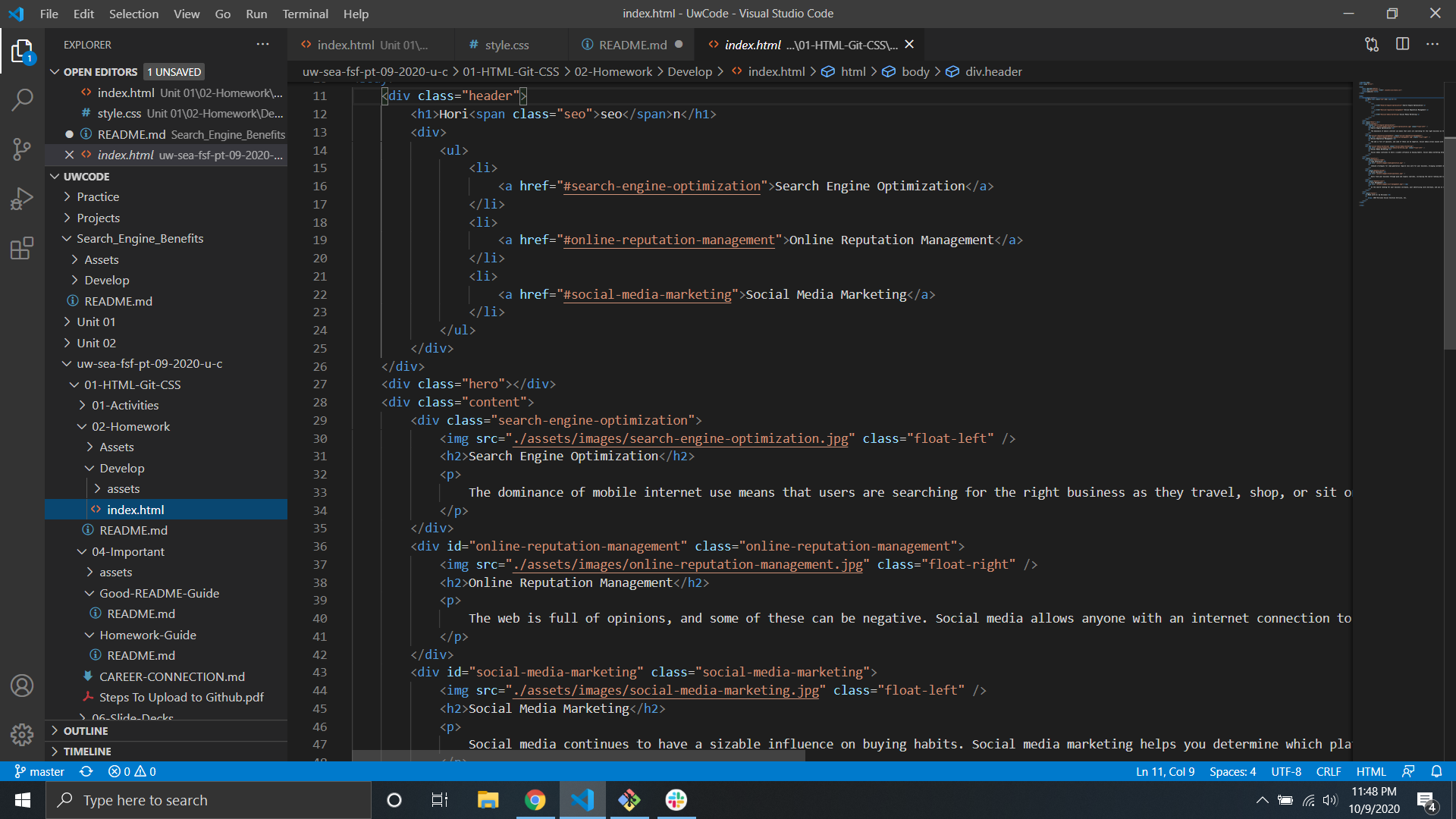This screenshot has width=1456, height=819.
Task: Click the Notifications bell icon in status bar
Action: pos(1436,770)
